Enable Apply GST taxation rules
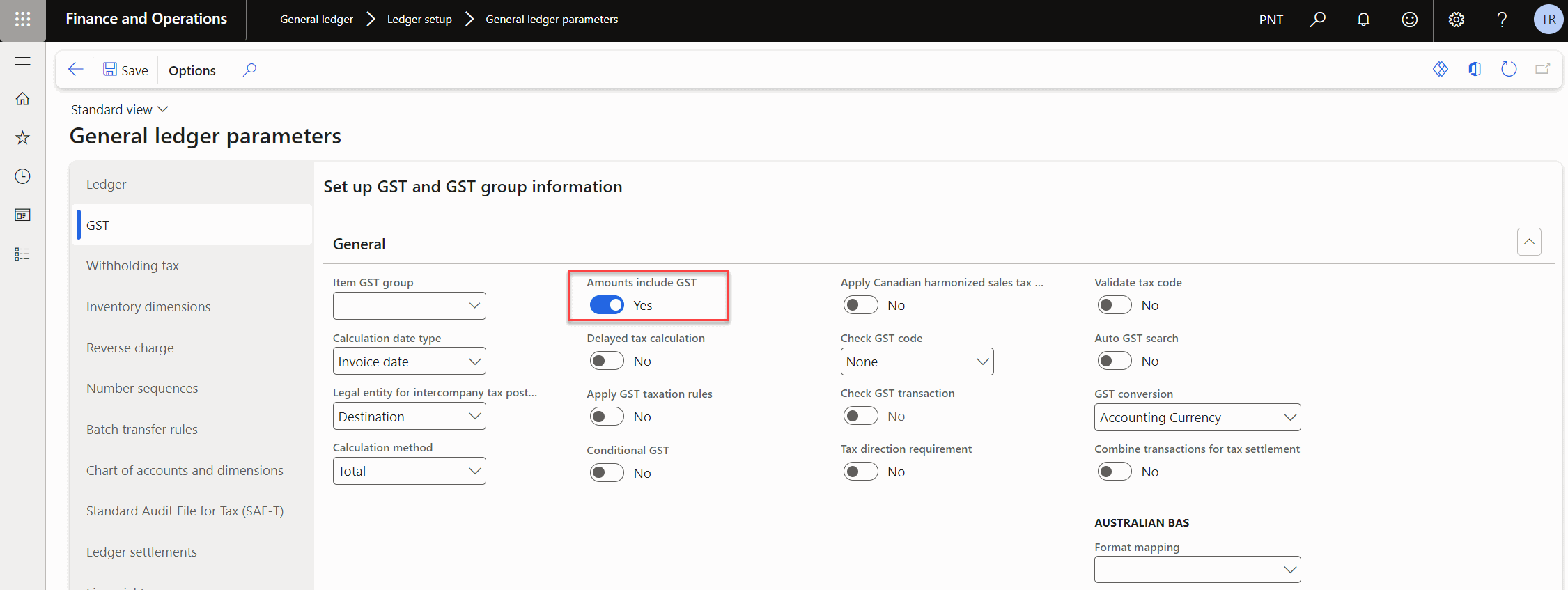This screenshot has height=590, width=1568. [x=607, y=417]
